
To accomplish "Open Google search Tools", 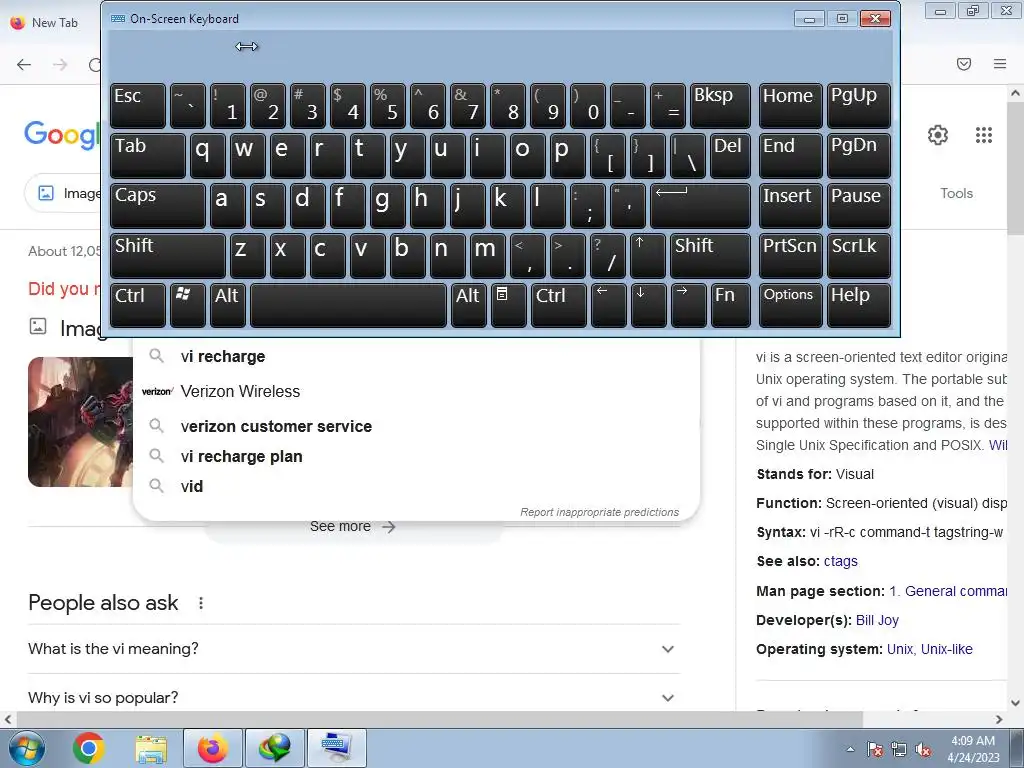I will click(956, 193).
